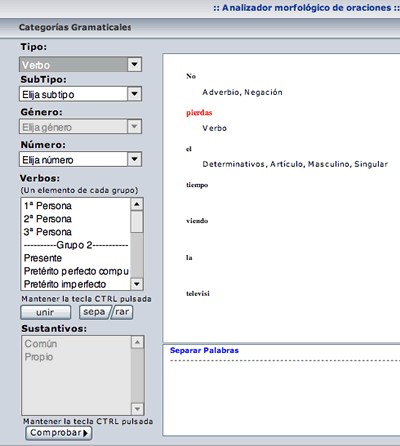
Task: Click the word viendo in analysis panel
Action: coord(197,221)
